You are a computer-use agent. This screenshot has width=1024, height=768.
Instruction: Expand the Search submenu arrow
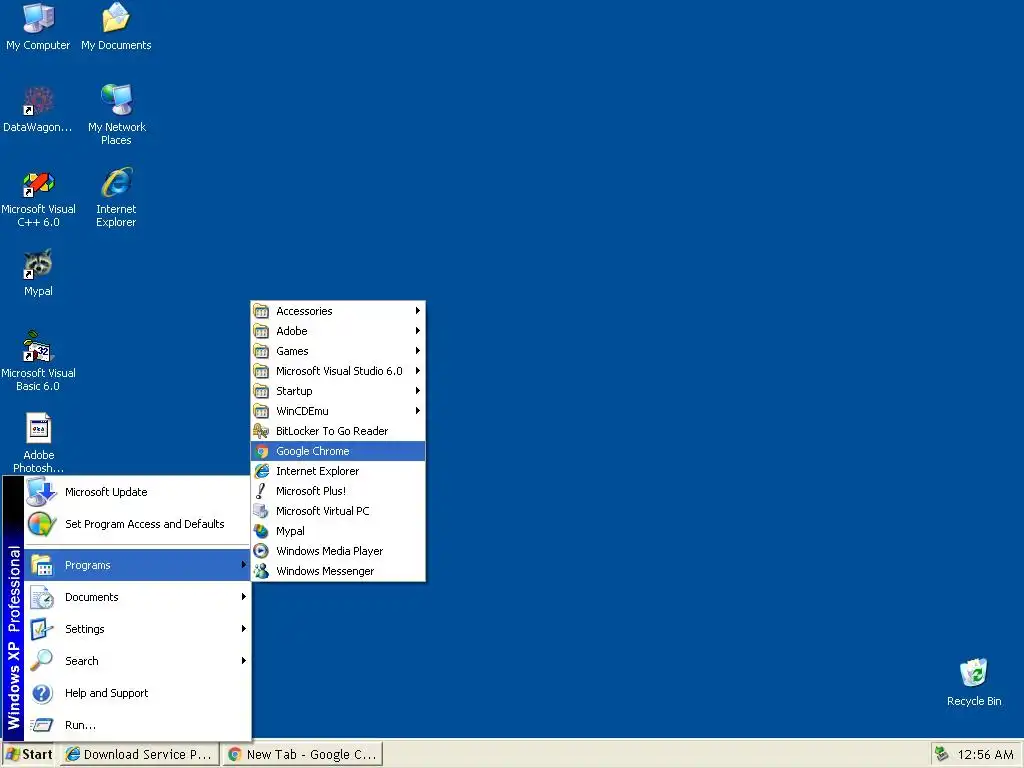(x=244, y=661)
